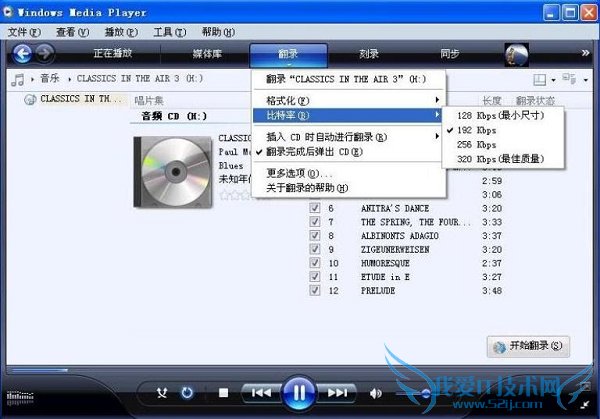The height and width of the screenshot is (419, 600).
Task: Click the Windows Media Player title icon
Action: (8, 12)
